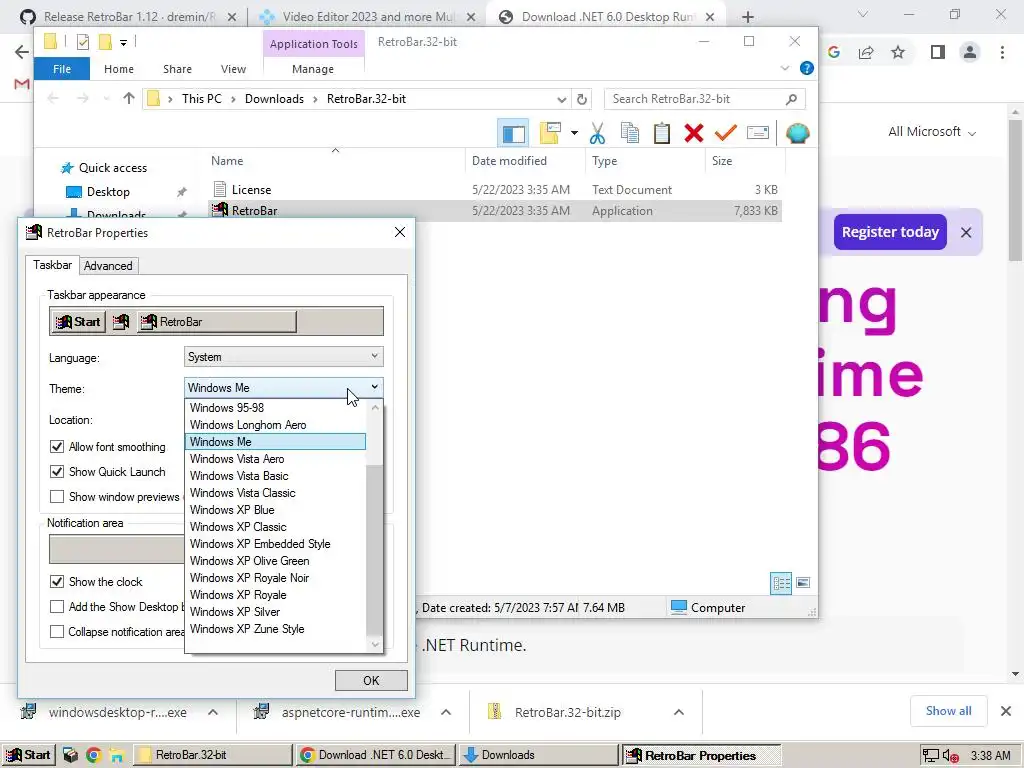Click the blue shell icon in Explorer toolbar
1024x768 pixels.
coord(797,133)
